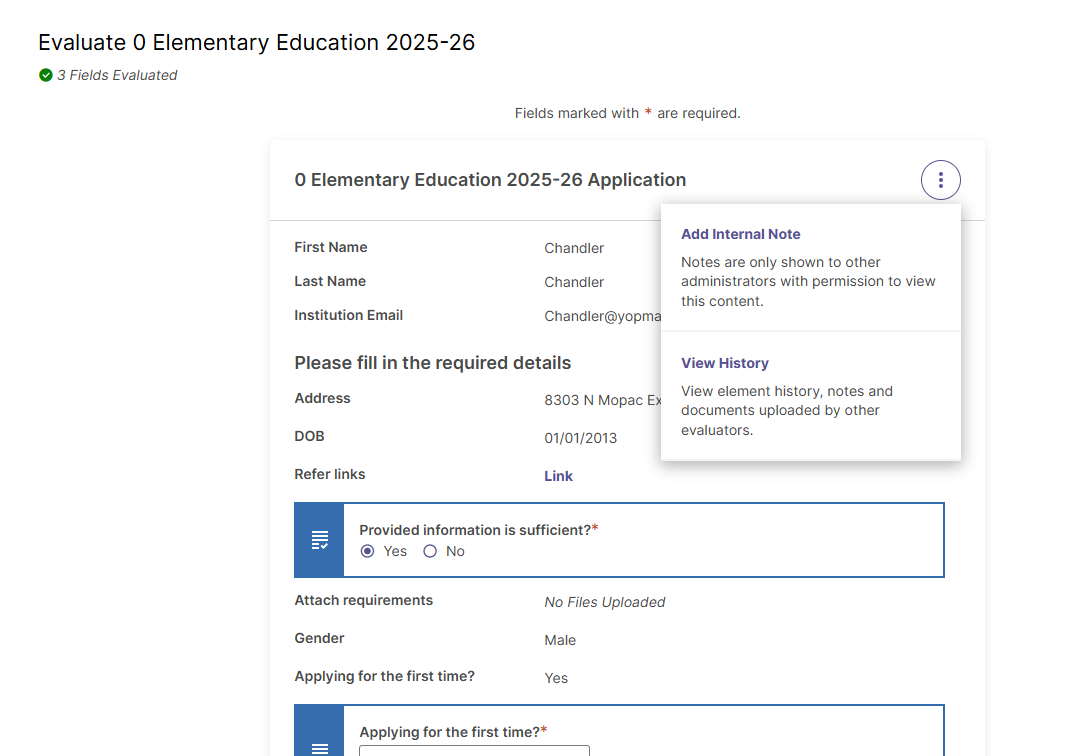Click the Applying for first time input box
1083x756 pixels.
click(475, 750)
